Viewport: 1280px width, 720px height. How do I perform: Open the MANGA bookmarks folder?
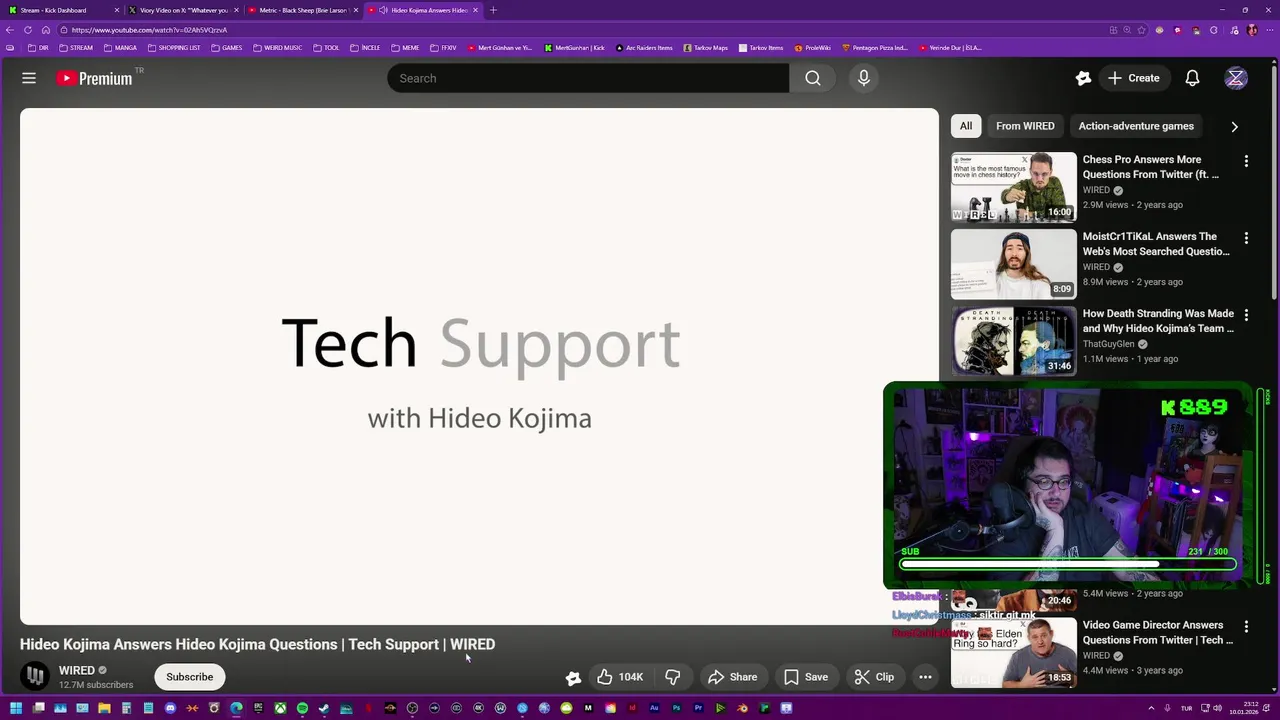click(x=121, y=48)
